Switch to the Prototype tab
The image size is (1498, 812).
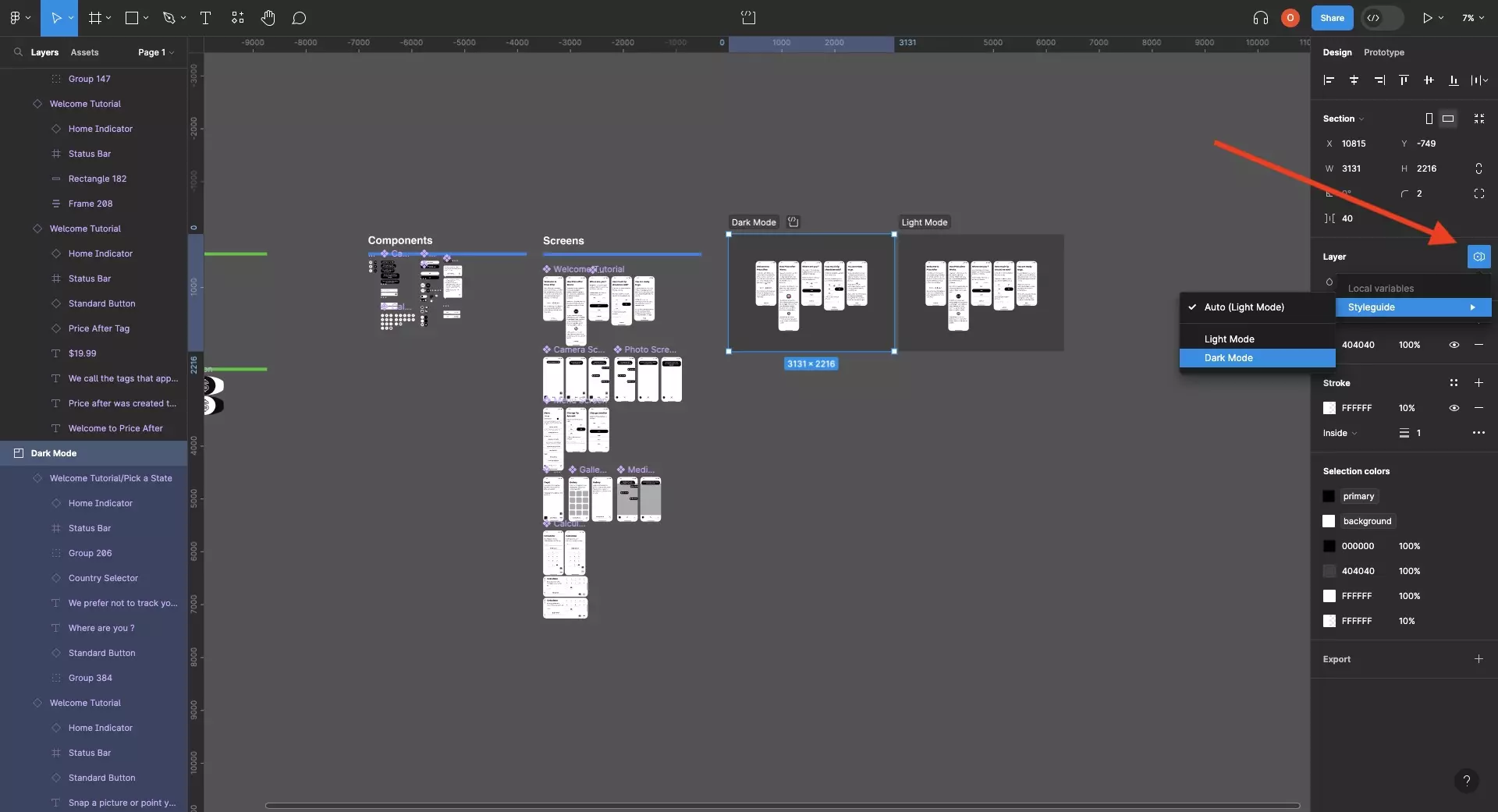pos(1383,52)
